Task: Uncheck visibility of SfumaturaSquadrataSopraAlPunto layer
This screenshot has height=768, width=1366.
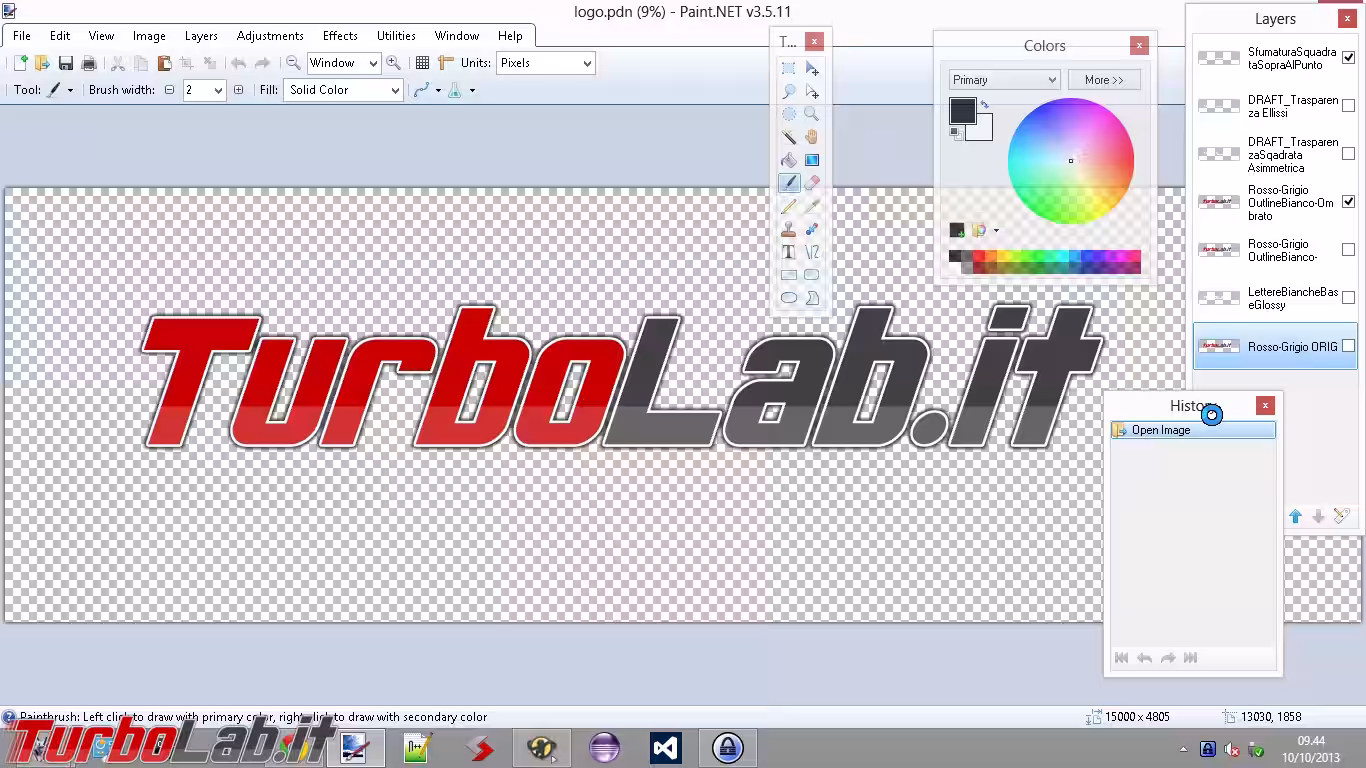Action: pos(1348,57)
